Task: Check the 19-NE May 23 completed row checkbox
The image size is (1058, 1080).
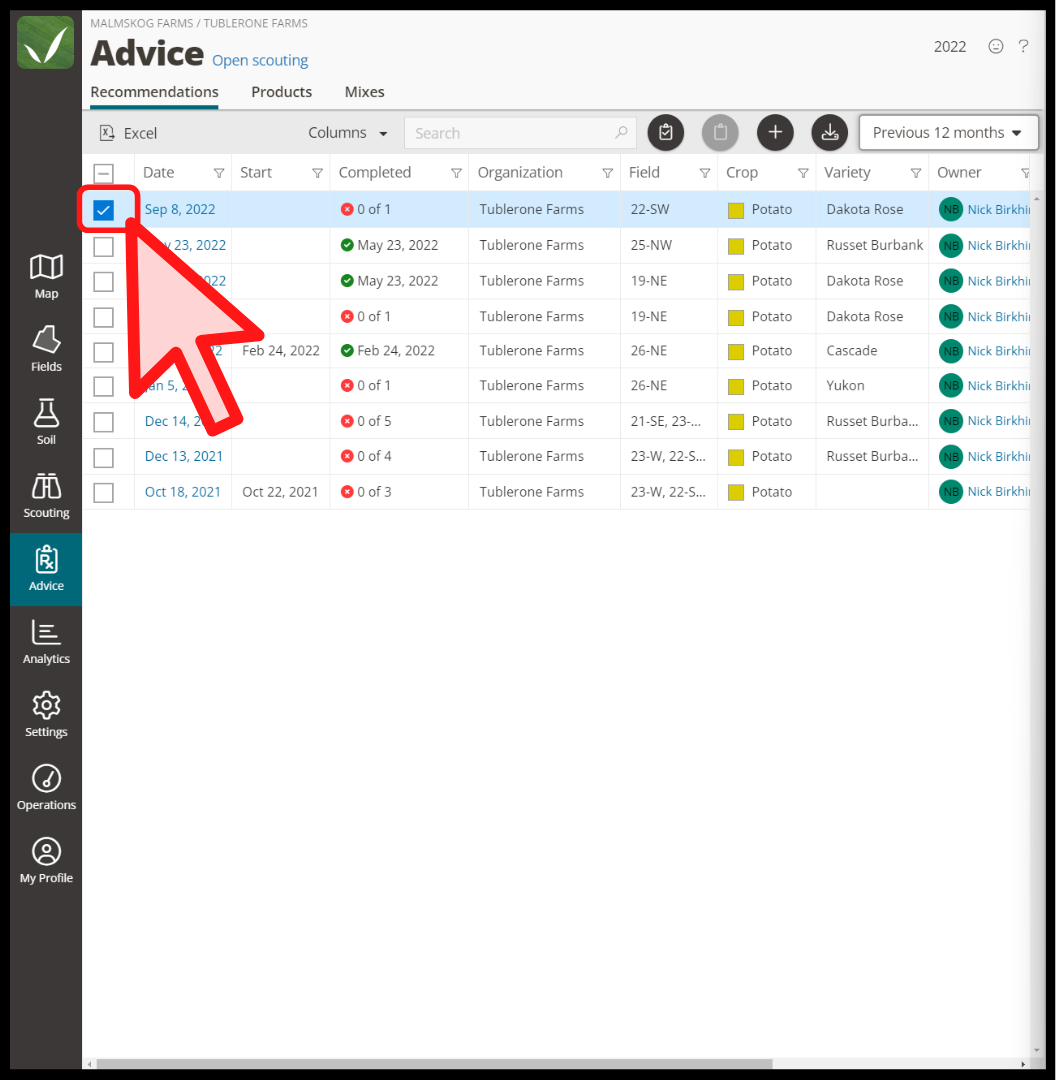Action: (x=103, y=282)
